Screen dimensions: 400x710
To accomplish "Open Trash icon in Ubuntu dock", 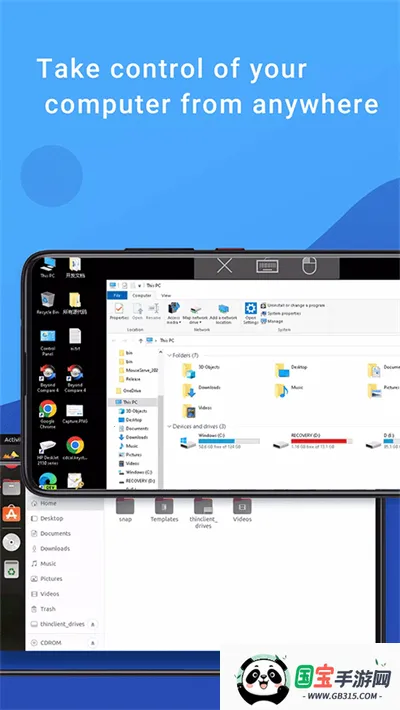I will tap(11, 570).
